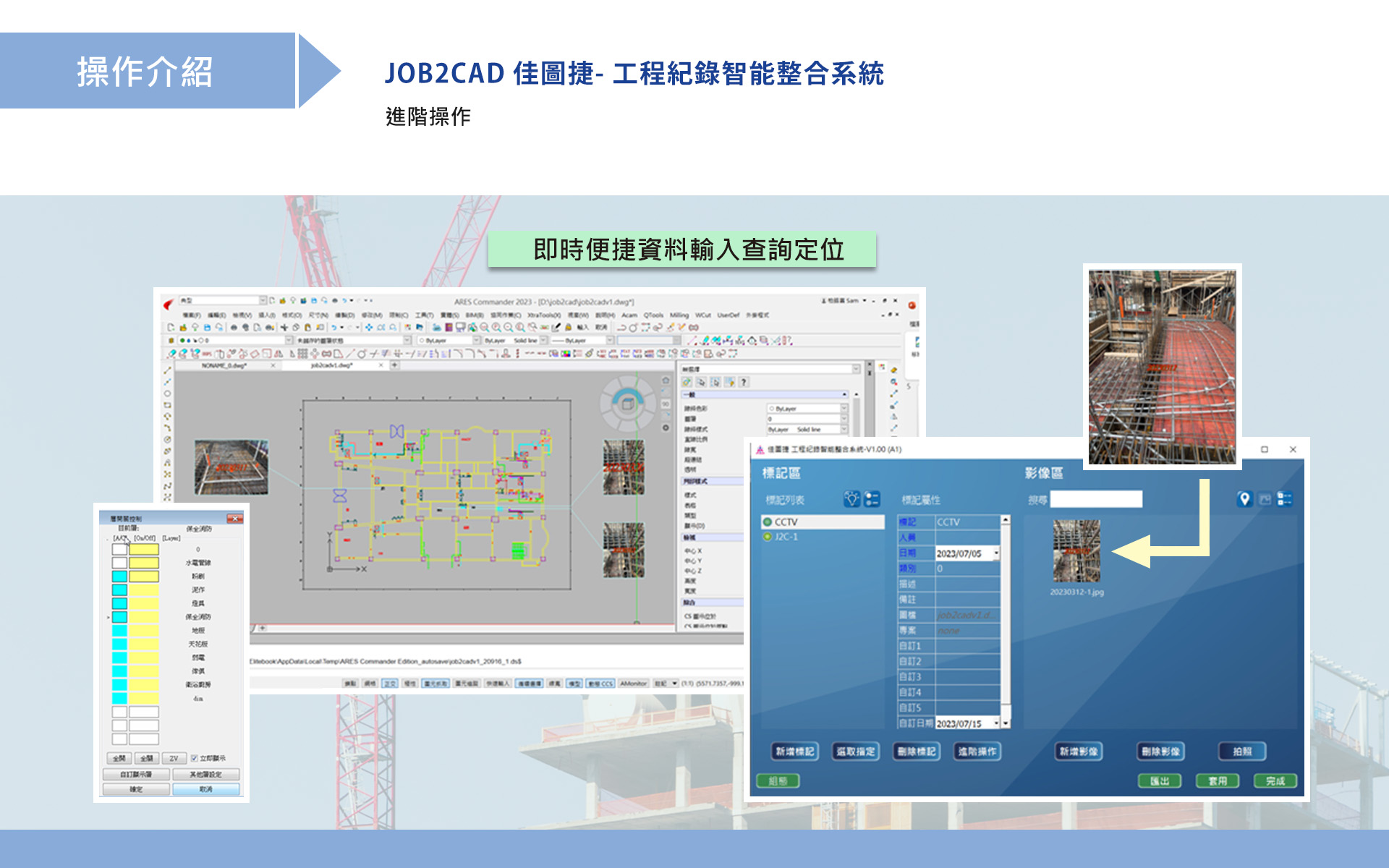Click the Home view icon beside navigator

pos(666,380)
